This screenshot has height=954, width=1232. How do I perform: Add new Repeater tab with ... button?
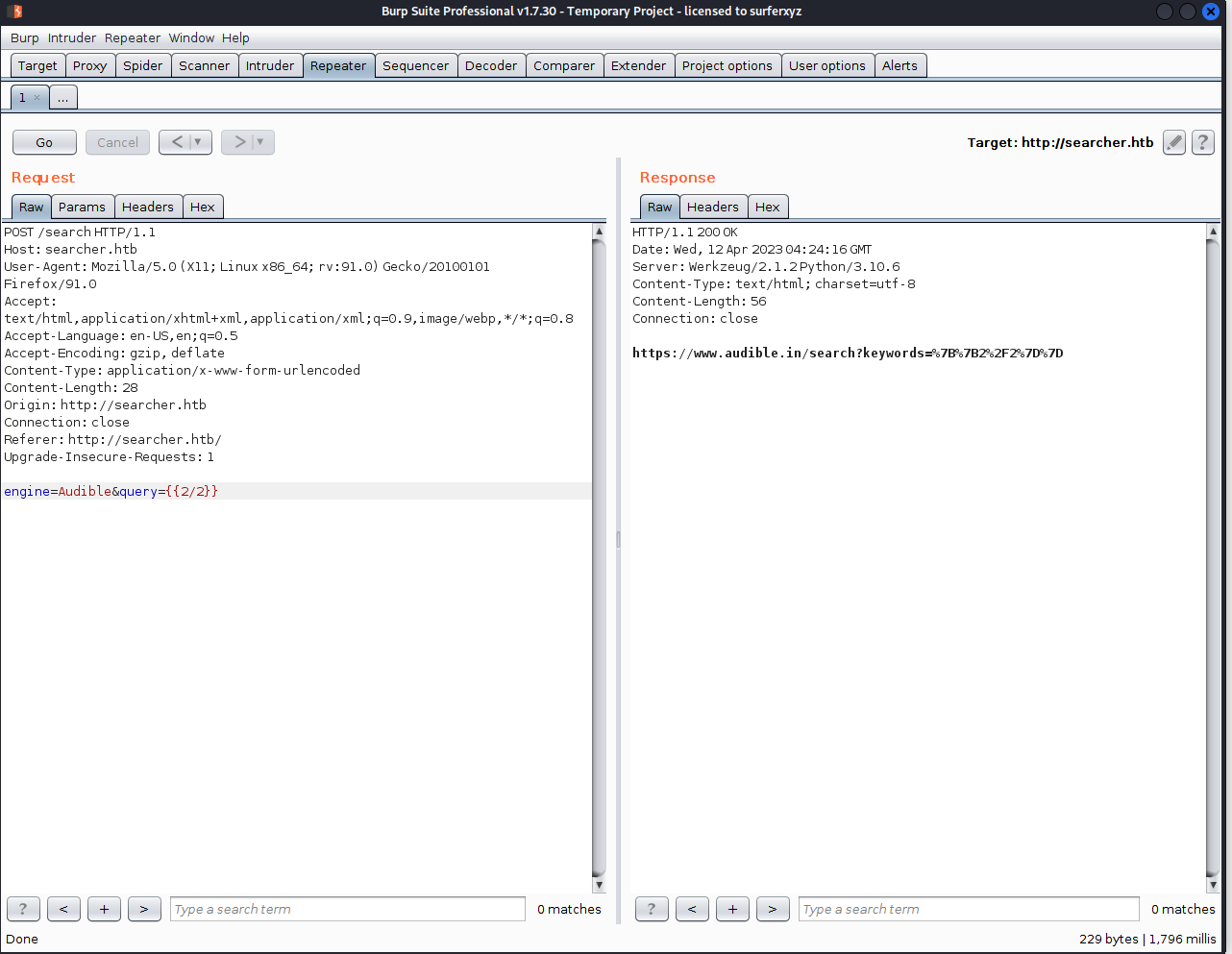tap(62, 97)
